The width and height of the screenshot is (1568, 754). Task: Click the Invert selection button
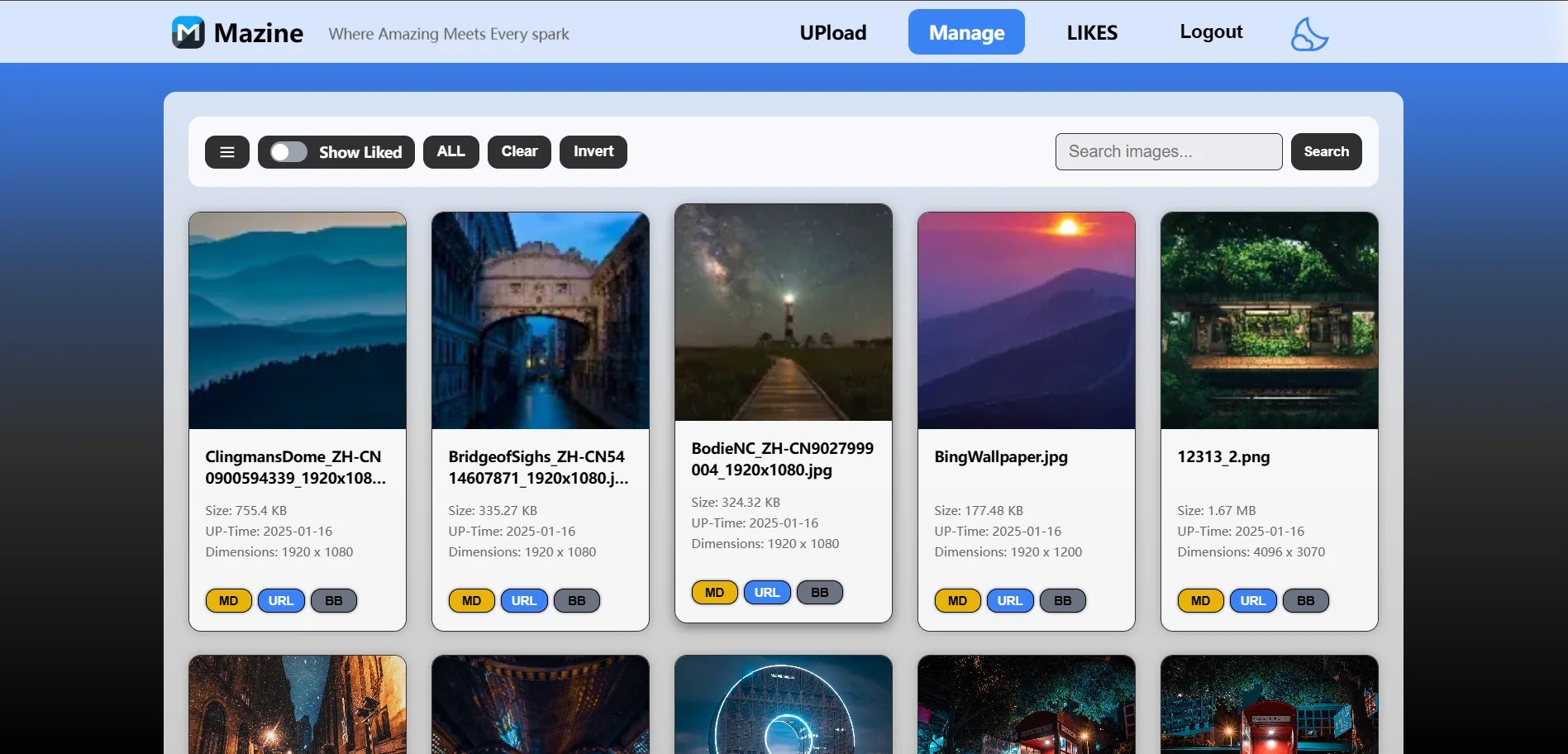tap(593, 152)
